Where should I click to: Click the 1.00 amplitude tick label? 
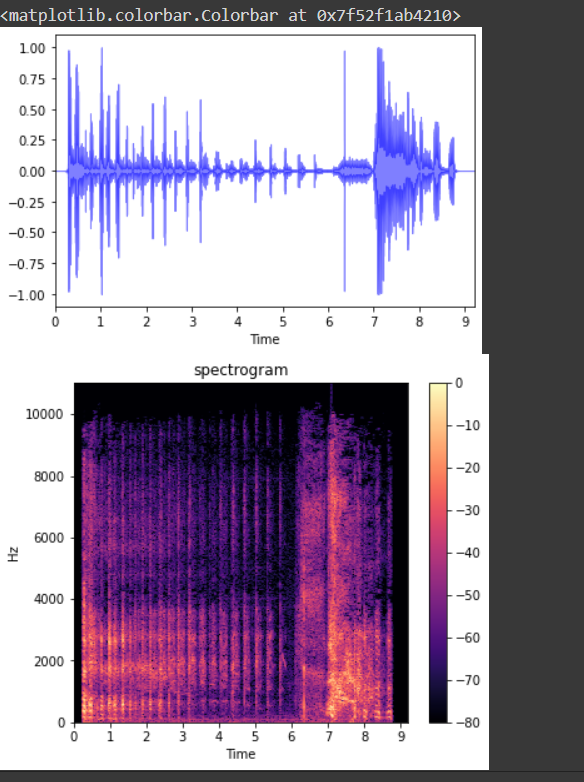pyautogui.click(x=32, y=48)
